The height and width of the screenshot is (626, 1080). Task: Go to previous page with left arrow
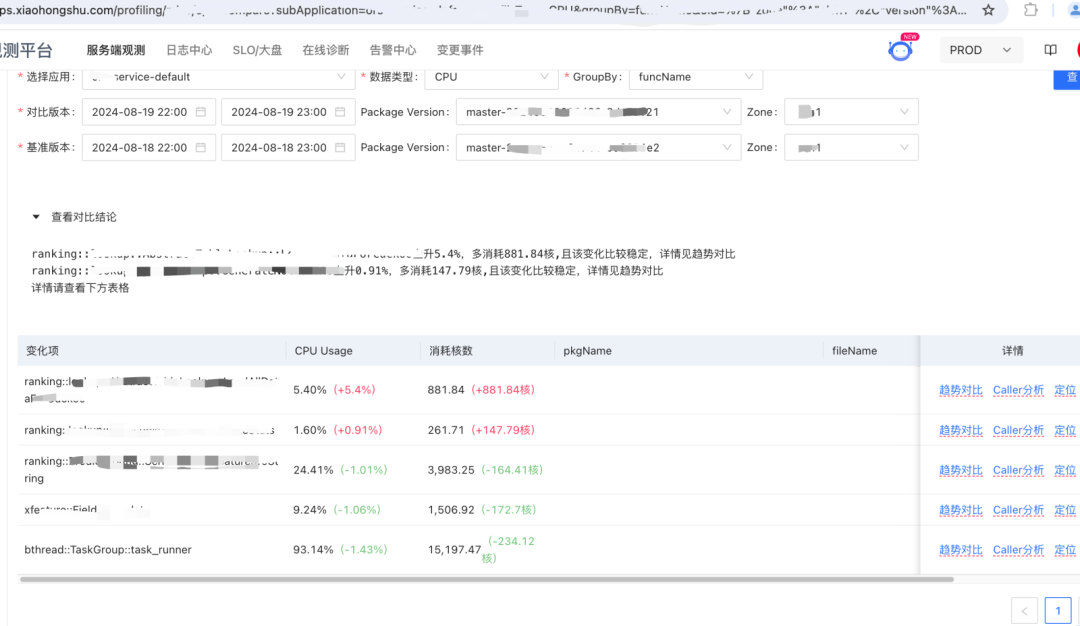point(1024,610)
